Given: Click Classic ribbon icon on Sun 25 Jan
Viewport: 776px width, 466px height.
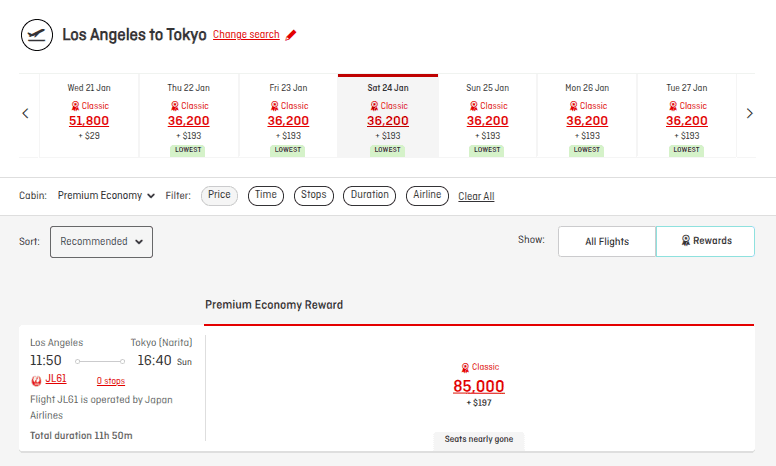Looking at the screenshot, I should pyautogui.click(x=474, y=106).
